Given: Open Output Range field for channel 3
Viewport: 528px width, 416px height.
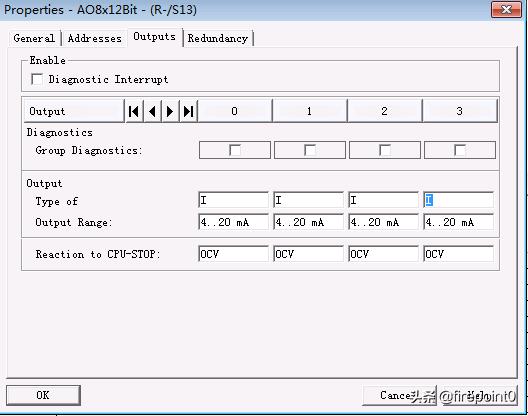Looking at the screenshot, I should tap(459, 222).
